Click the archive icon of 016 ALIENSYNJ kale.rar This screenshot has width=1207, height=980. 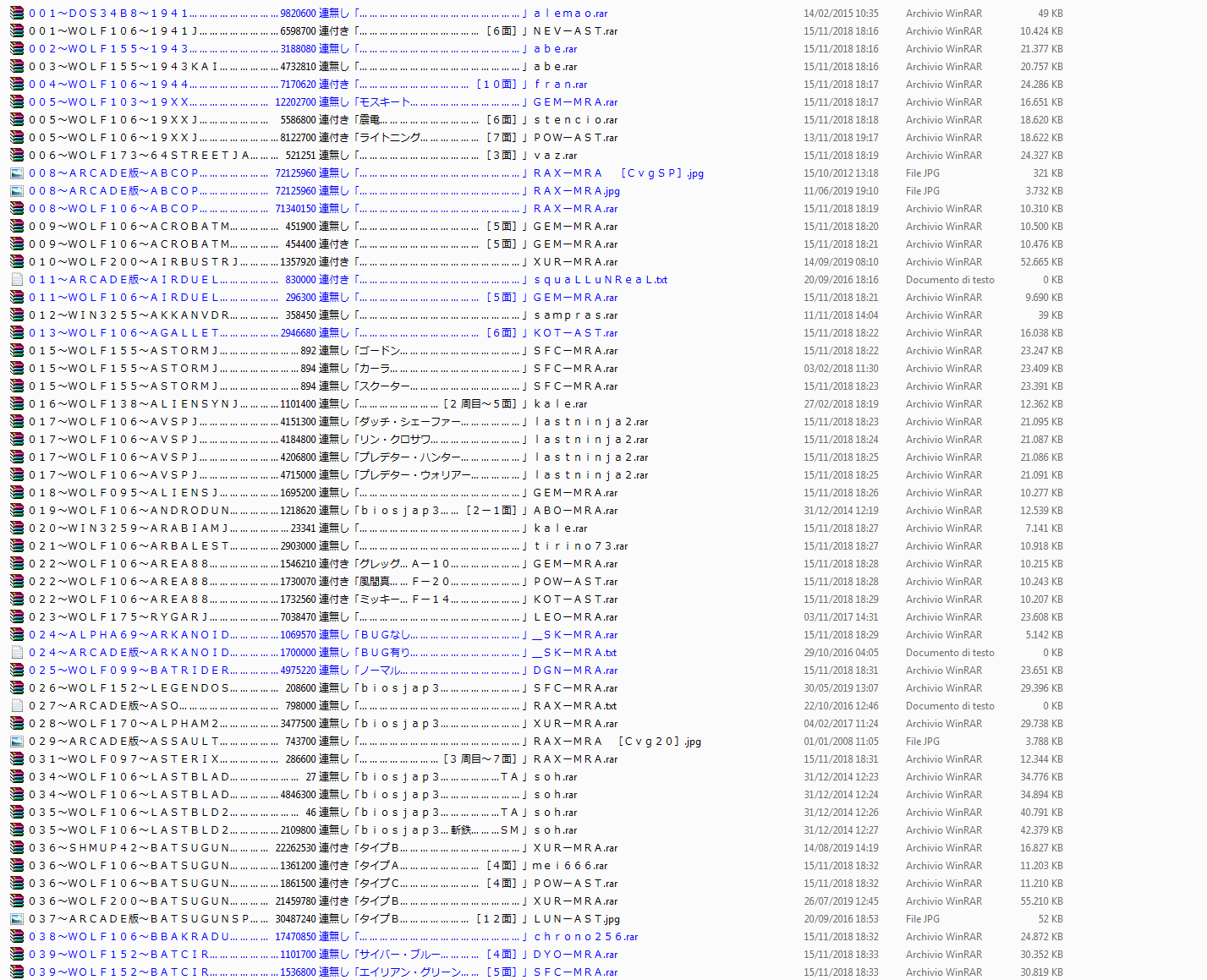click(x=17, y=404)
